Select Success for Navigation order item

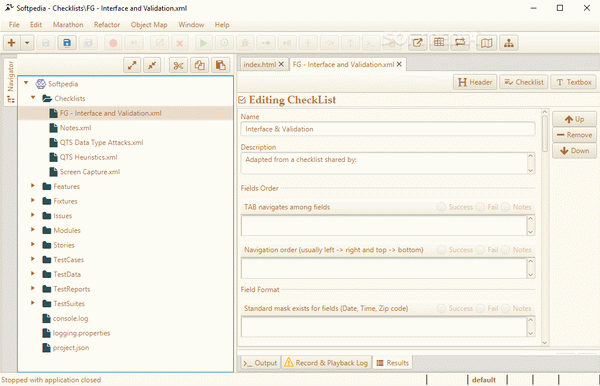pos(442,250)
